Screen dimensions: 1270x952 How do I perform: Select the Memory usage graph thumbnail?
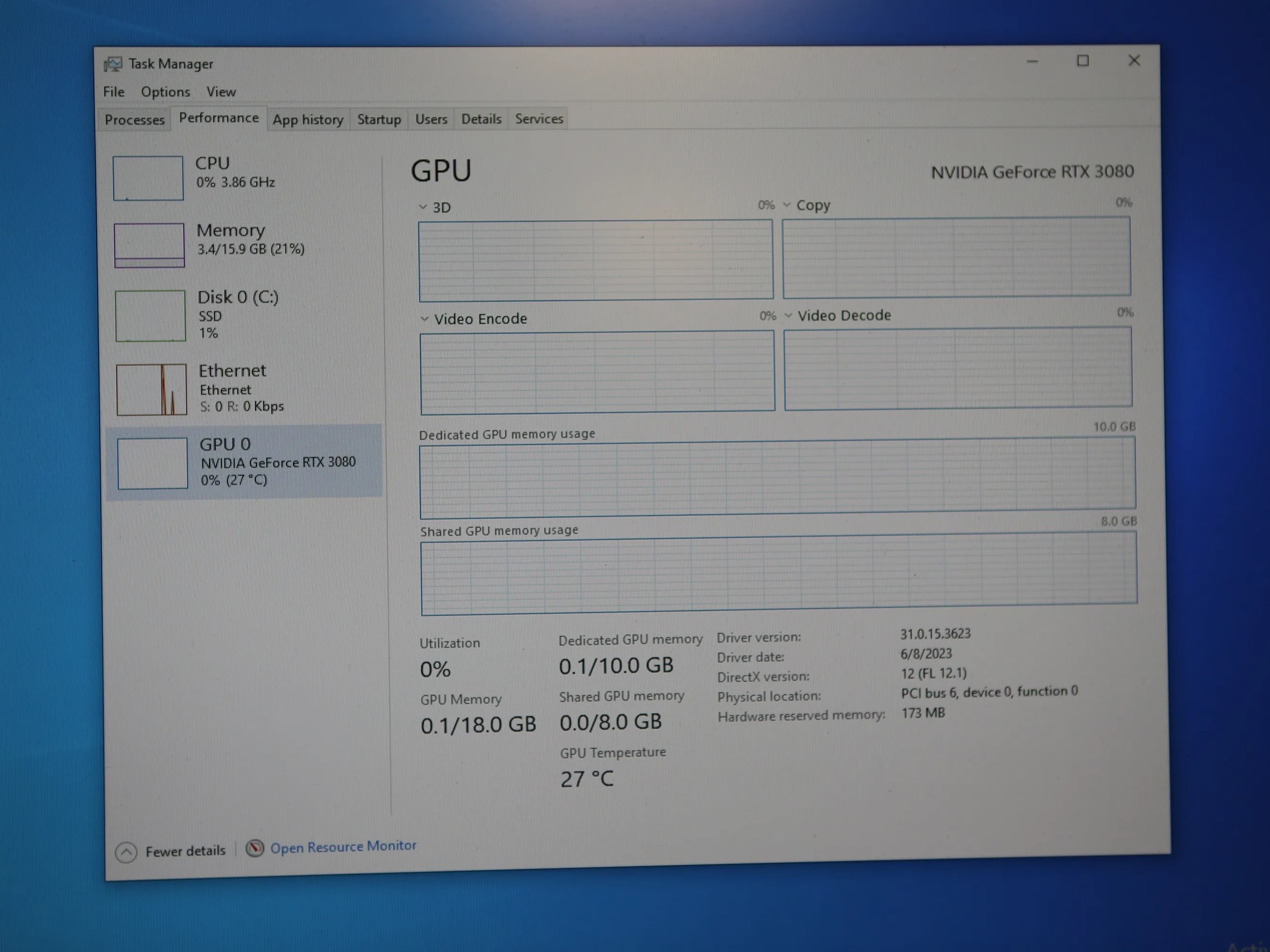[x=149, y=245]
